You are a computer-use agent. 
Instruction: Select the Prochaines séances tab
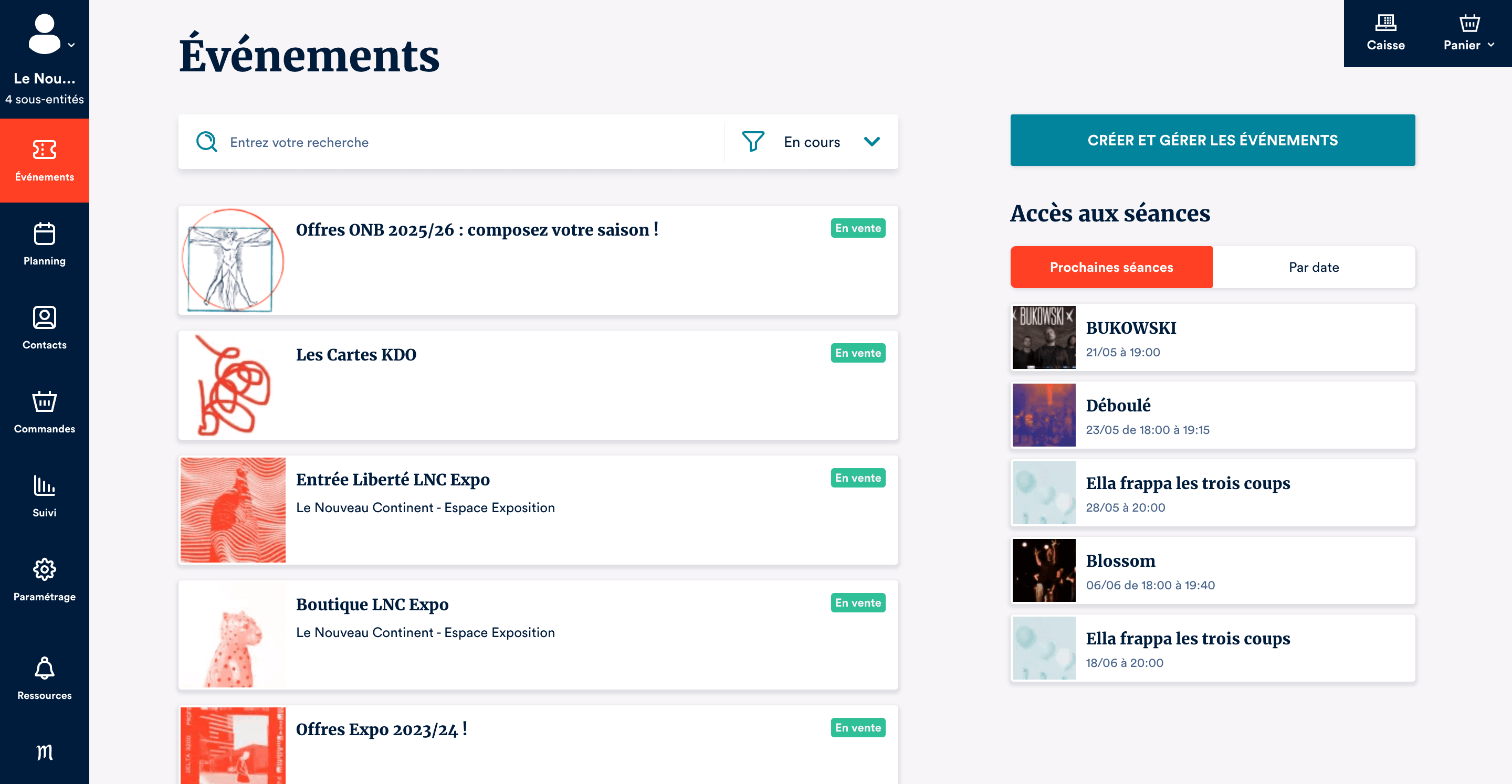point(1111,268)
